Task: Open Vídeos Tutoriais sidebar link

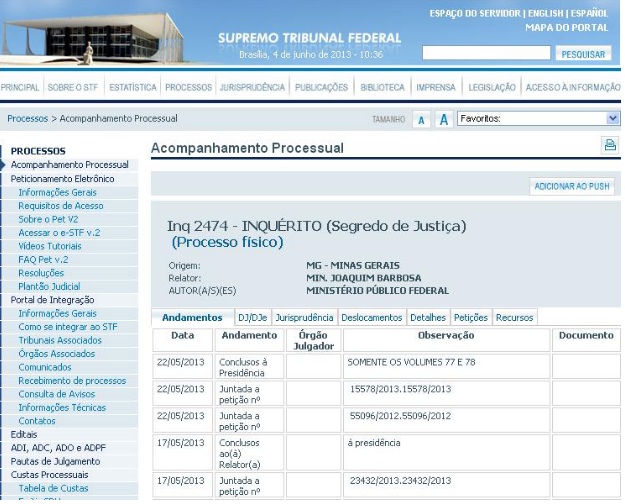Action: click(x=50, y=246)
